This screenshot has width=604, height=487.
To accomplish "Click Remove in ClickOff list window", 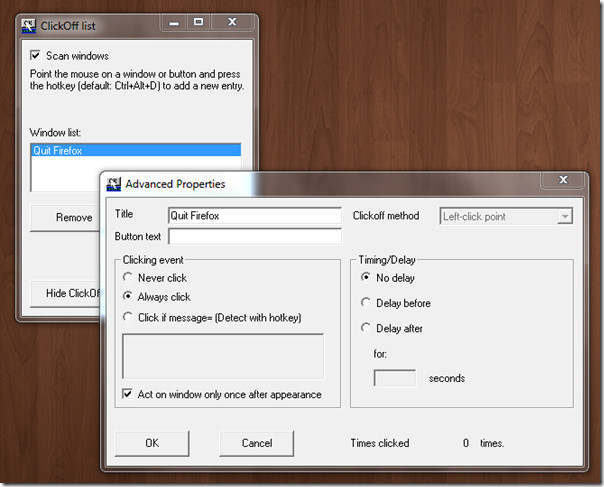I will [65, 218].
